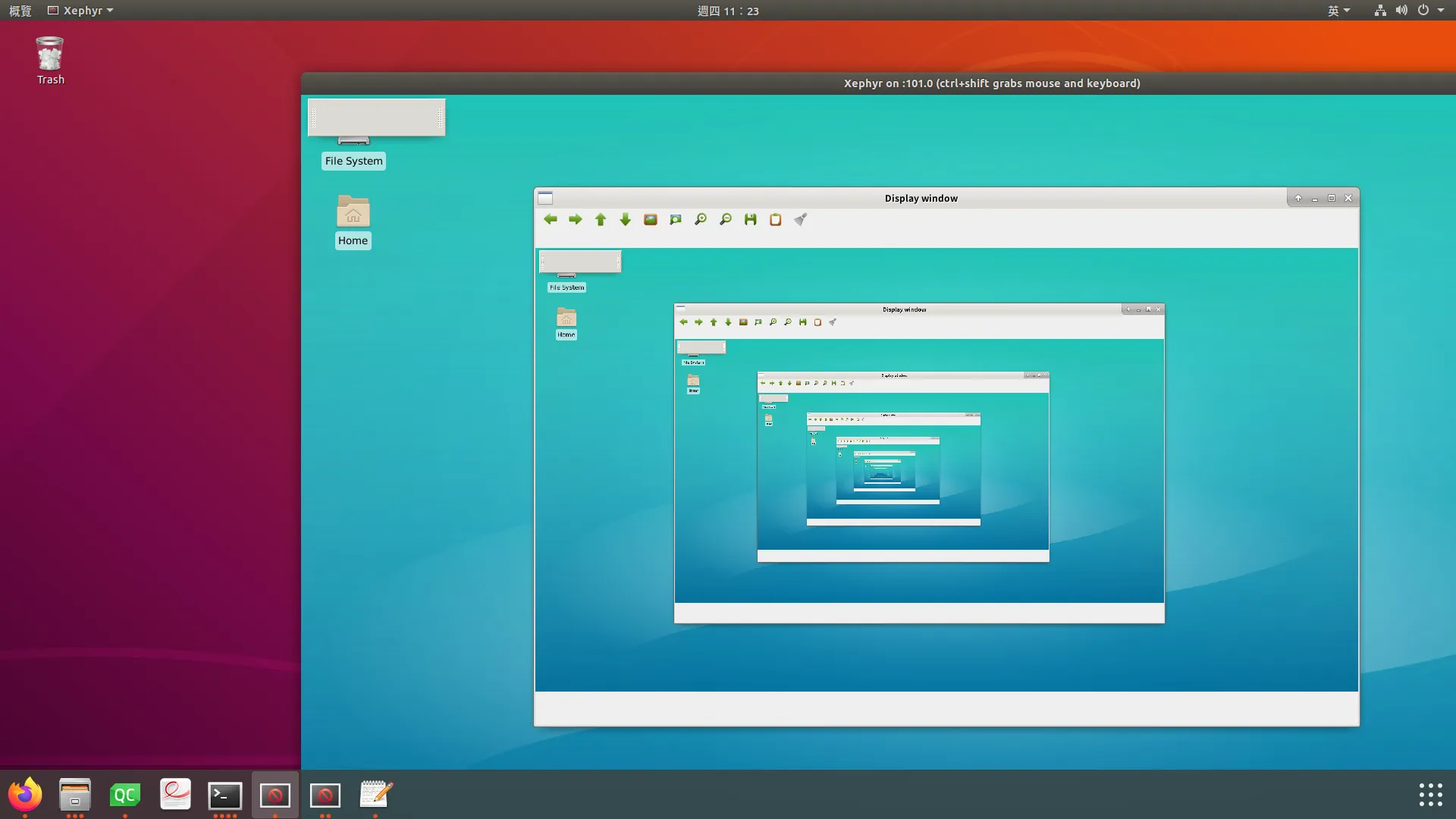Click the zoom-to-fit toolbar icon

click(x=676, y=219)
